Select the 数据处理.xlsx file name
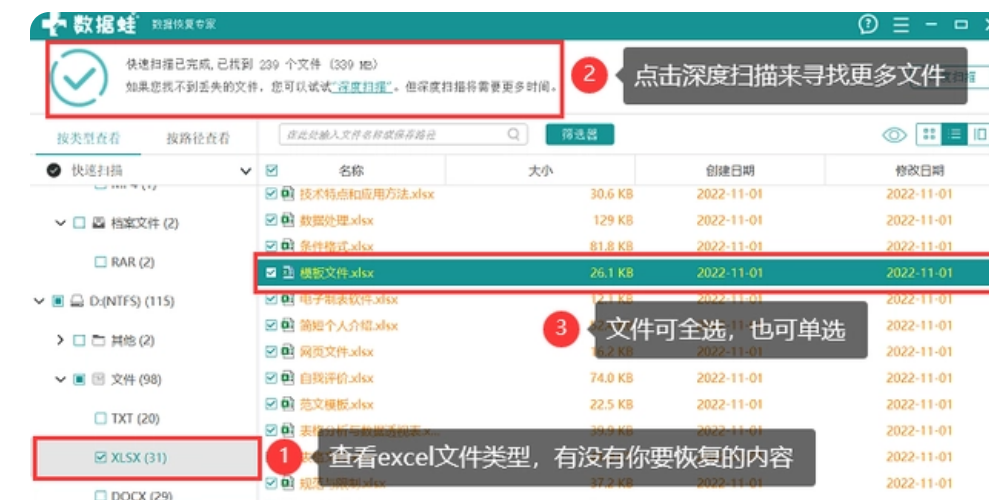Viewport: 989px width, 500px height. (336, 220)
